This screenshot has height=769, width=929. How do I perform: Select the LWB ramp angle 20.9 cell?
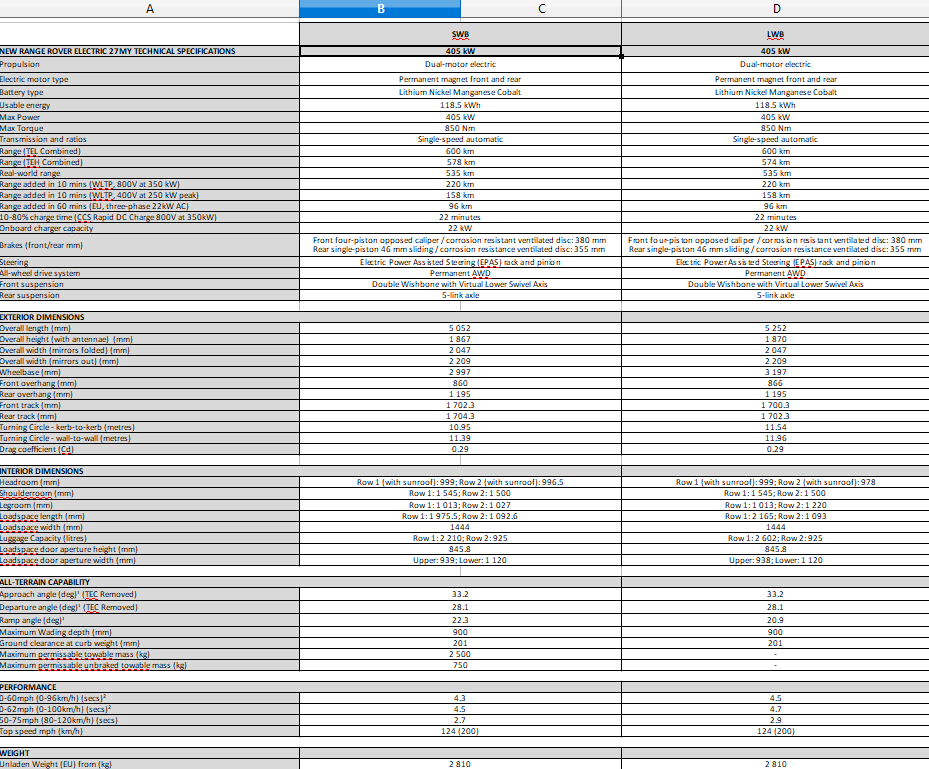click(x=776, y=620)
